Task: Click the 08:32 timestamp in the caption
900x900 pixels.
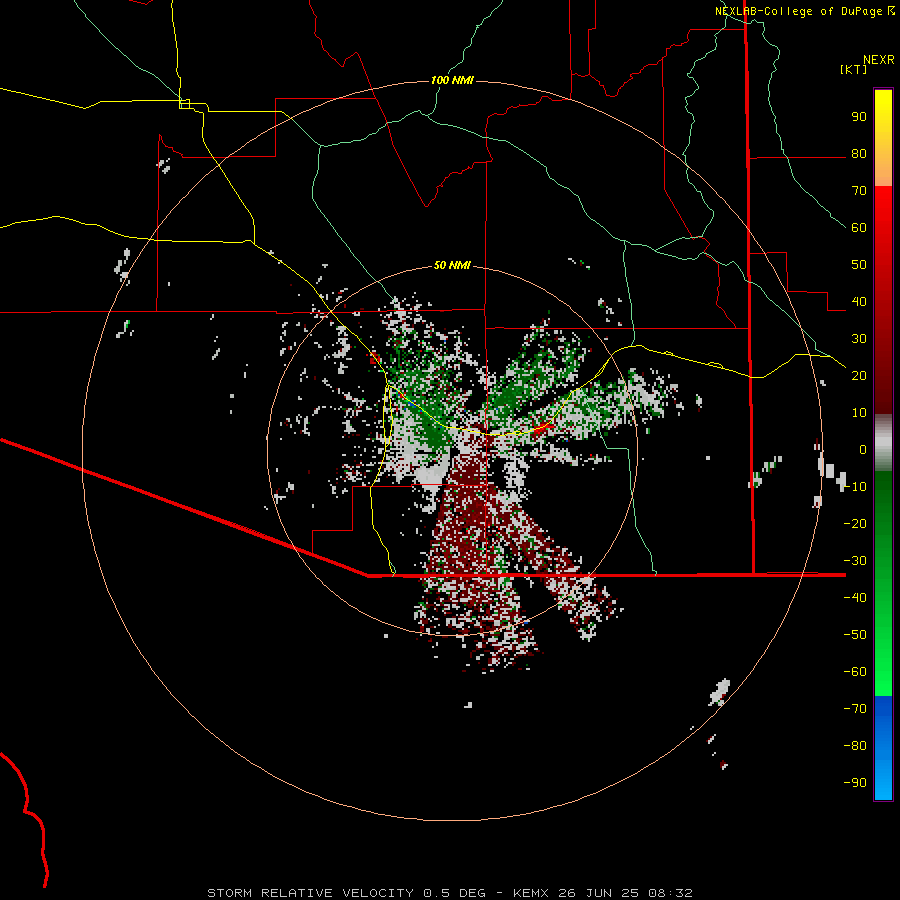Action: tap(670, 893)
